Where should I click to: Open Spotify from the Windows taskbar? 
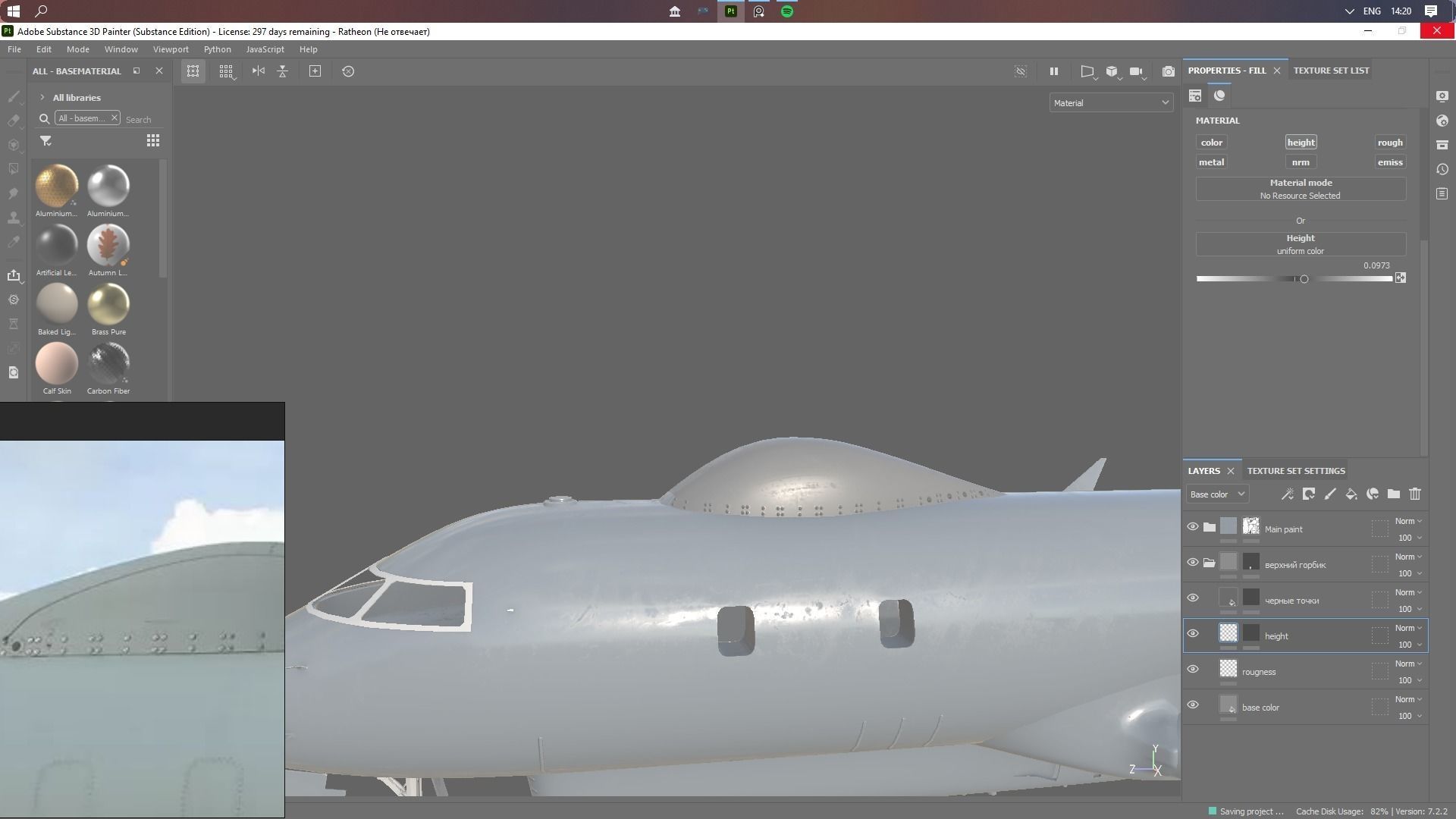tap(787, 11)
